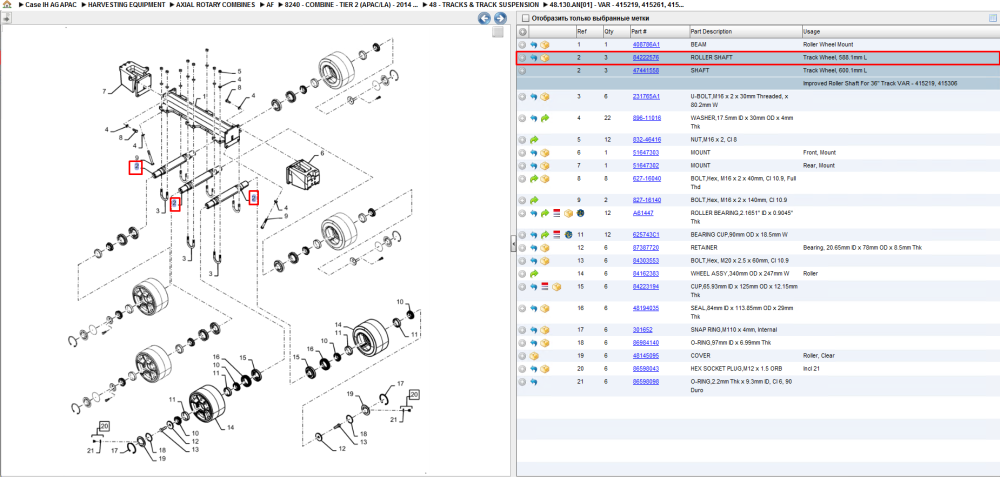Click package box icon in BEAM row
The width and height of the screenshot is (1000, 477).
(x=545, y=45)
